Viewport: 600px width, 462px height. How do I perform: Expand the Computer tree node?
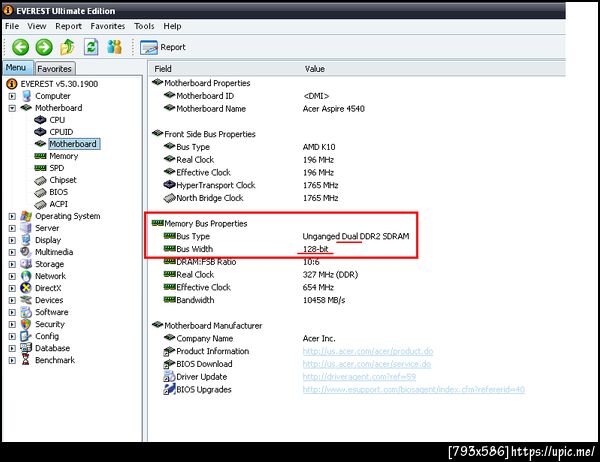click(x=12, y=96)
